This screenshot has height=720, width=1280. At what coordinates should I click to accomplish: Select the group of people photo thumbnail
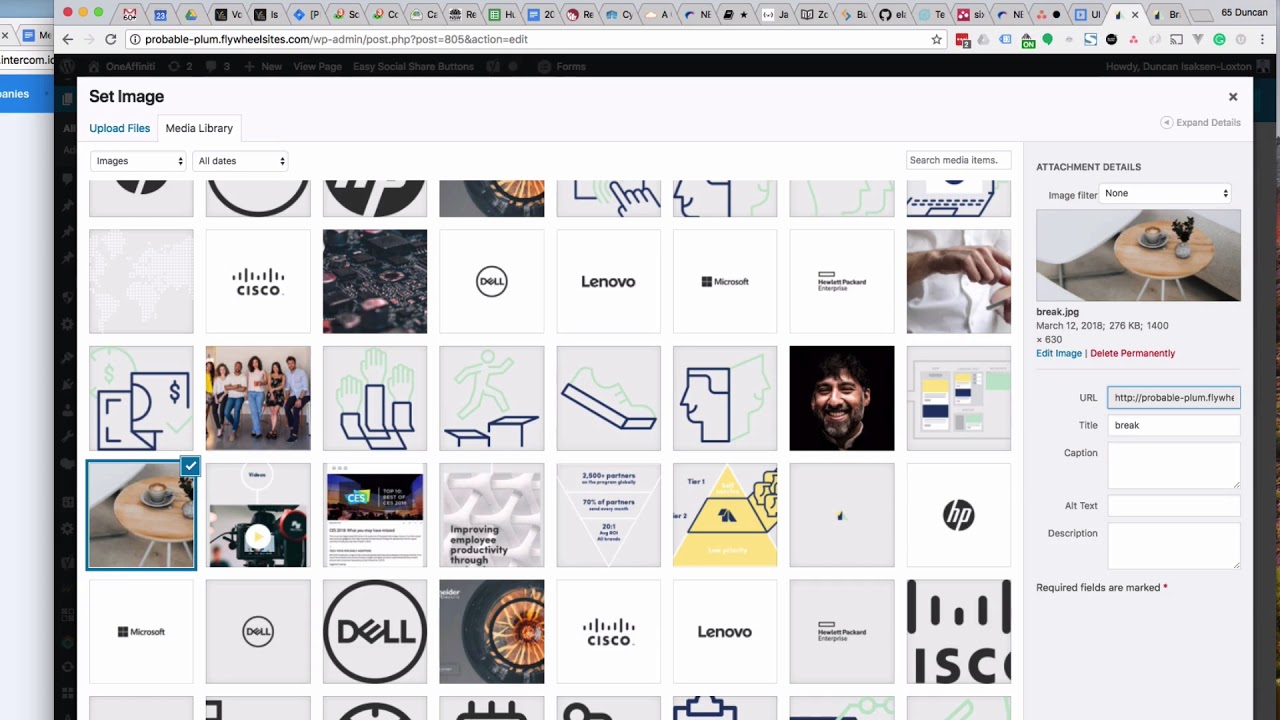pyautogui.click(x=258, y=398)
